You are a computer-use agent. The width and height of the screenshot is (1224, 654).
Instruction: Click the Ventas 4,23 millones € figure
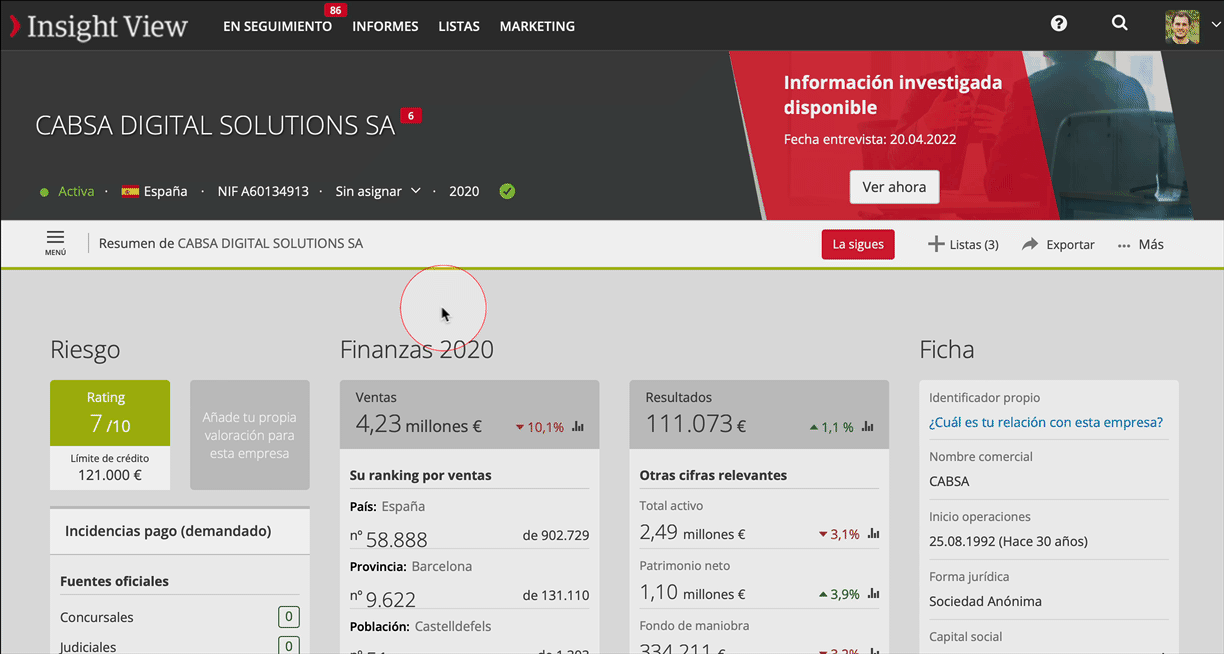419,425
